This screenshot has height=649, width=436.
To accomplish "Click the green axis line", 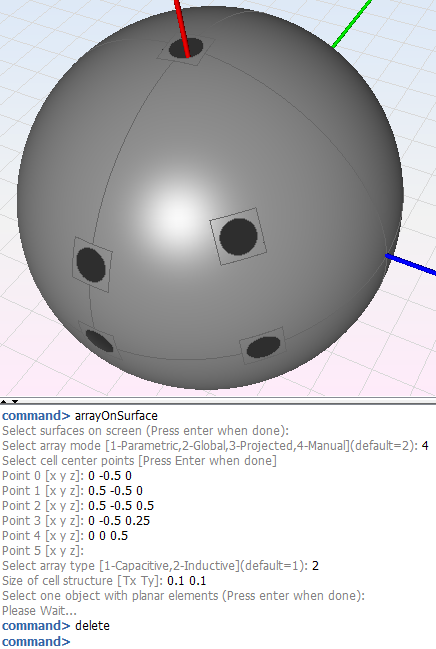I will 352,24.
